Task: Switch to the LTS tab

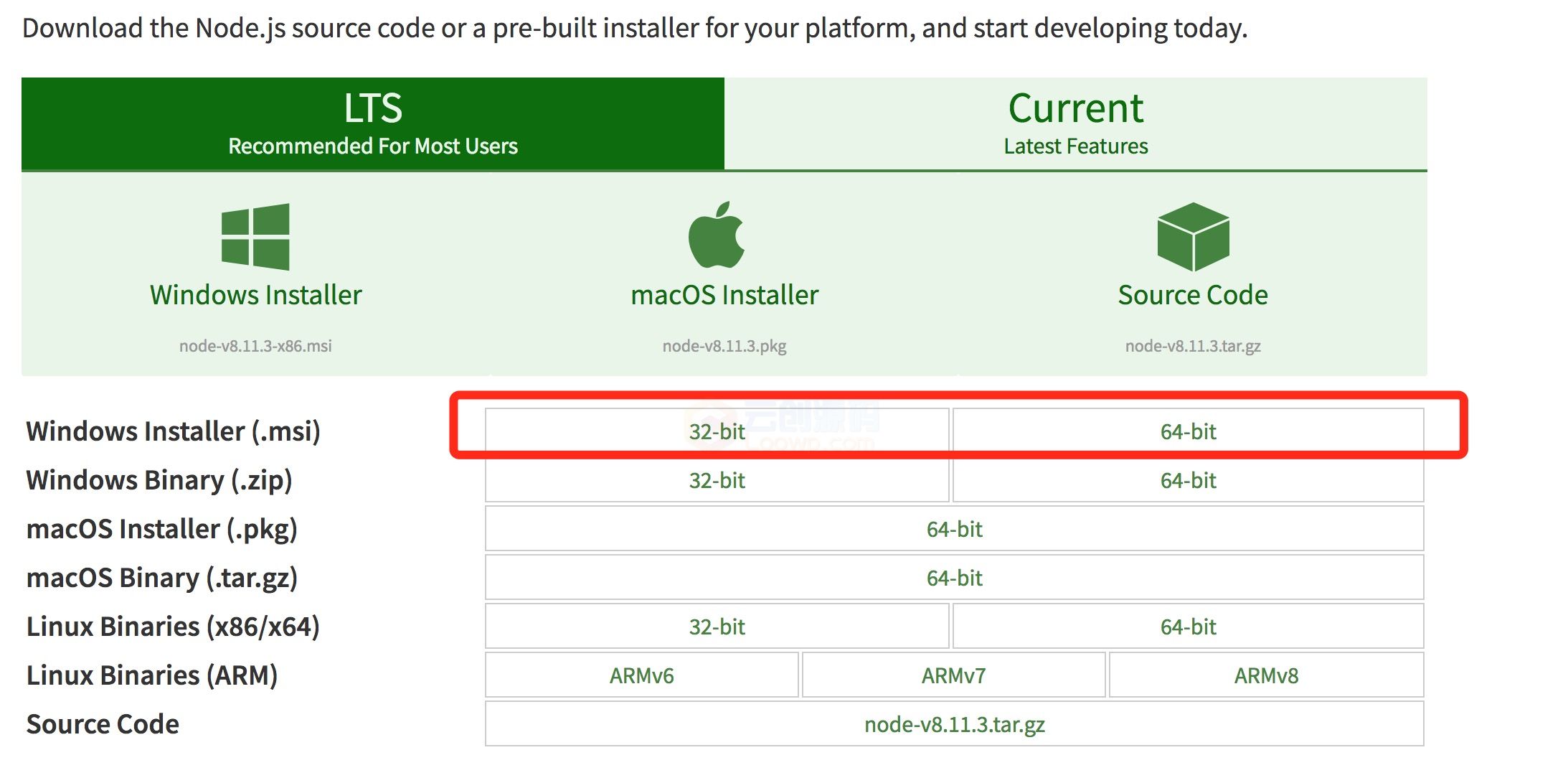Action: click(373, 123)
